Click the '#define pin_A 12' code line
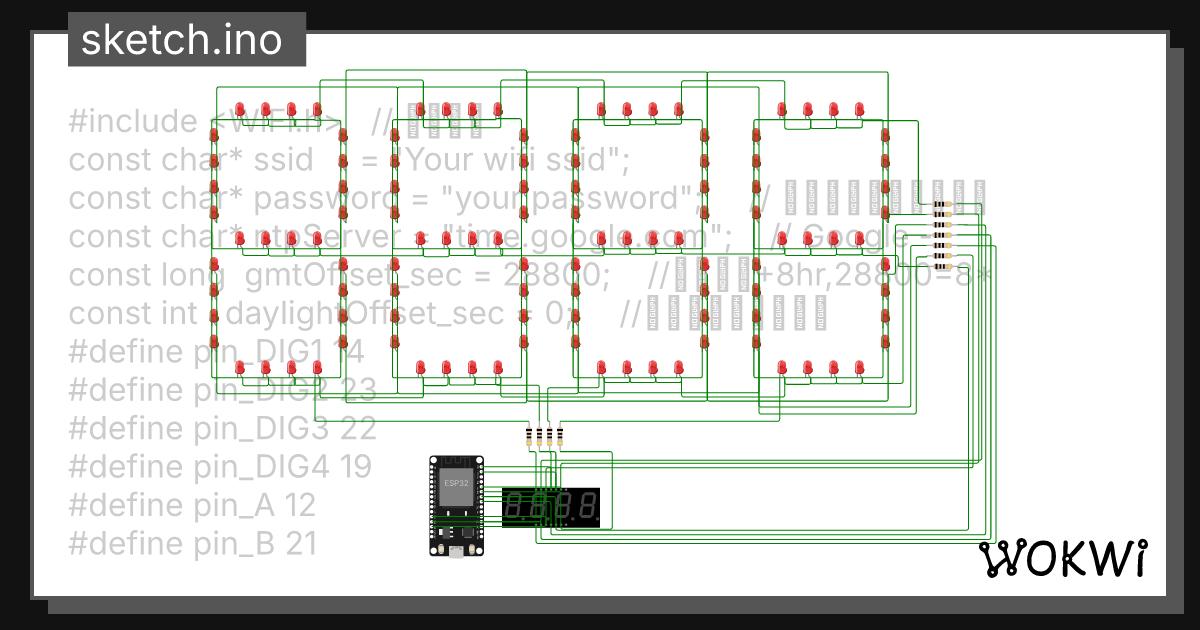This screenshot has height=630, width=1200. [x=192, y=505]
